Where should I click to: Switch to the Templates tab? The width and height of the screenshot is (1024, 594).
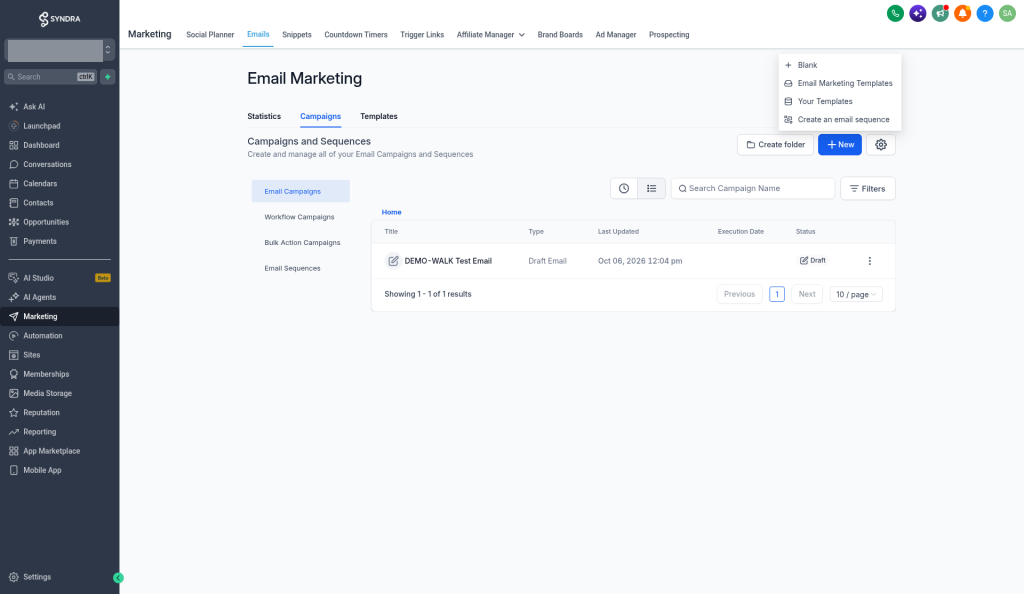point(379,116)
